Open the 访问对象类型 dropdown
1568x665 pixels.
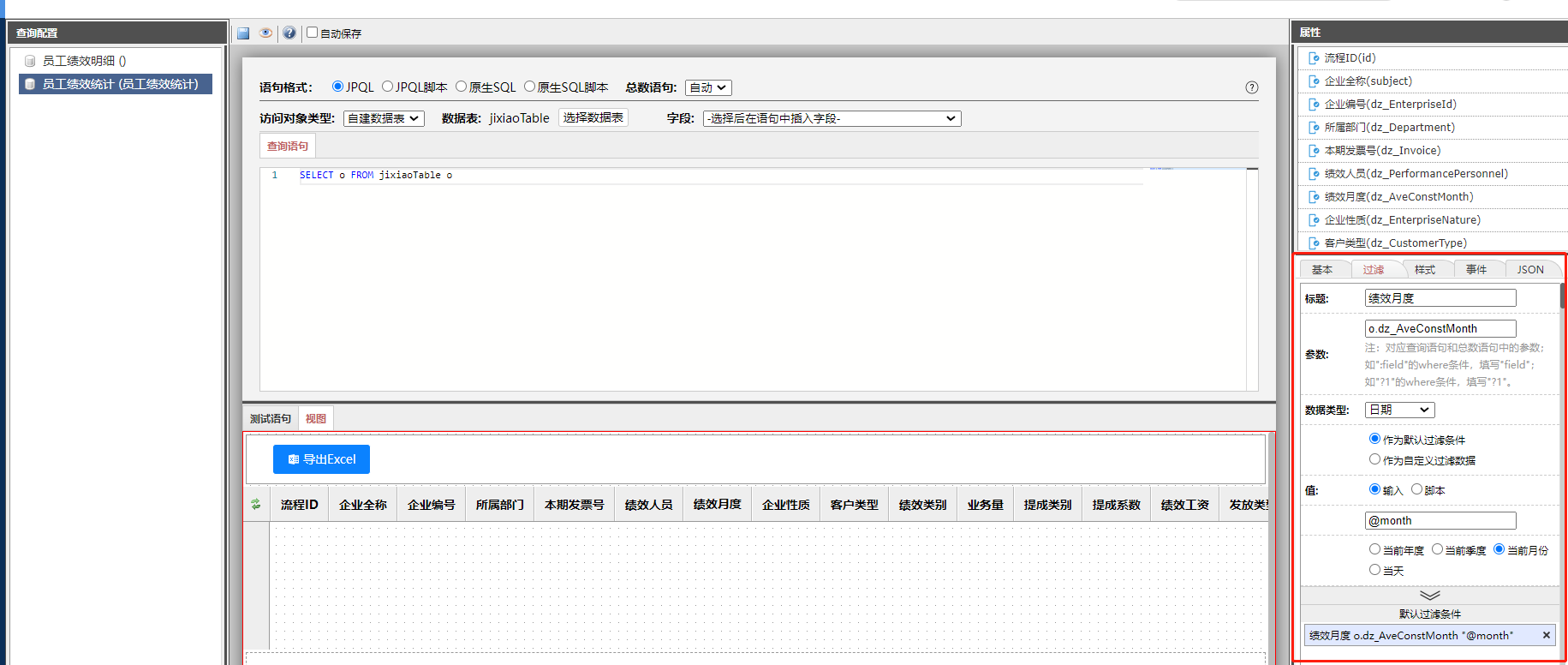pyautogui.click(x=384, y=118)
